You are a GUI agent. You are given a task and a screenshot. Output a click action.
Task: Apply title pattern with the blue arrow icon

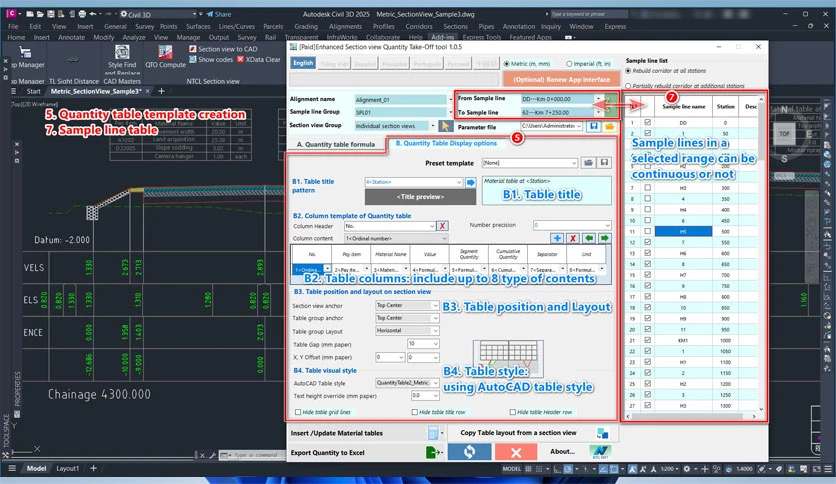click(471, 182)
